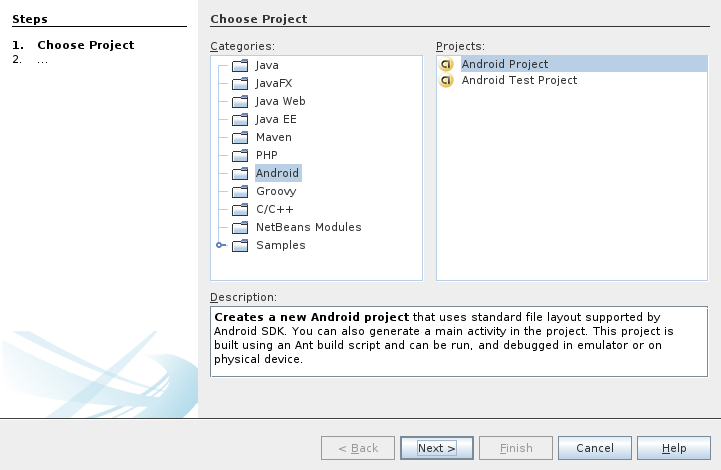
Task: Click the PHP folder icon
Action: [x=239, y=155]
